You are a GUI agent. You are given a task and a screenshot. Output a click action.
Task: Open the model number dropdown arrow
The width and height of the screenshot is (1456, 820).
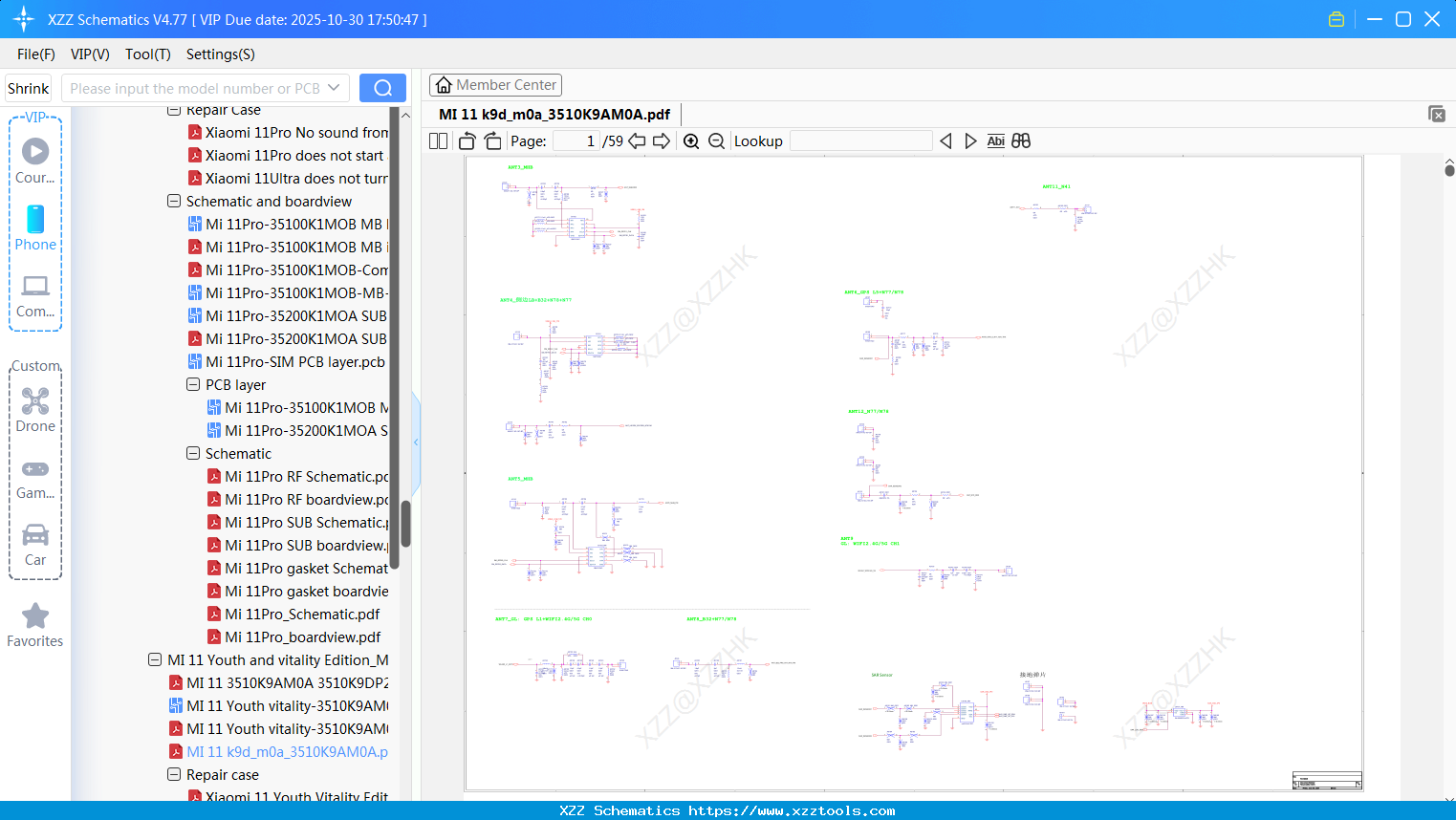(334, 88)
